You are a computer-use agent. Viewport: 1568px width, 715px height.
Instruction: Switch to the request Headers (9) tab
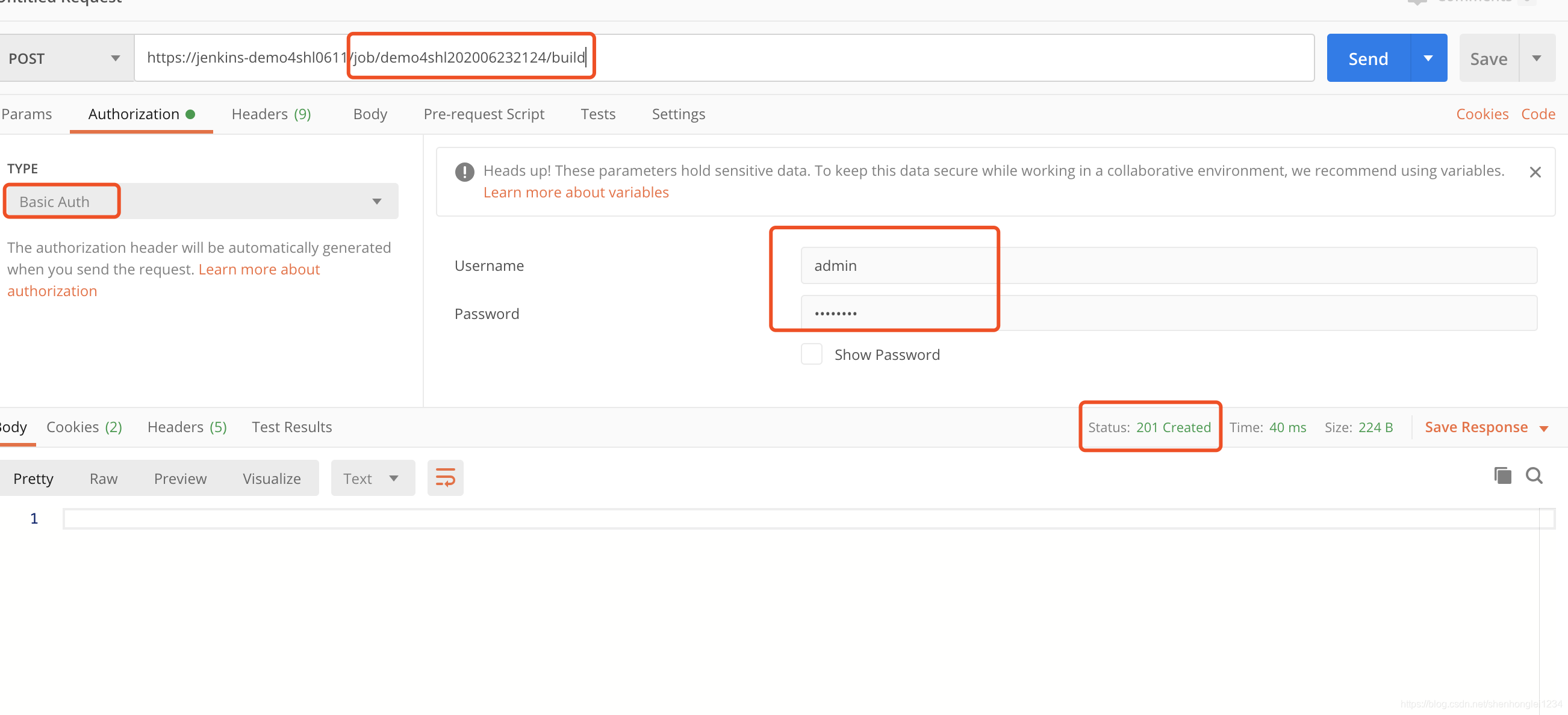coord(271,114)
